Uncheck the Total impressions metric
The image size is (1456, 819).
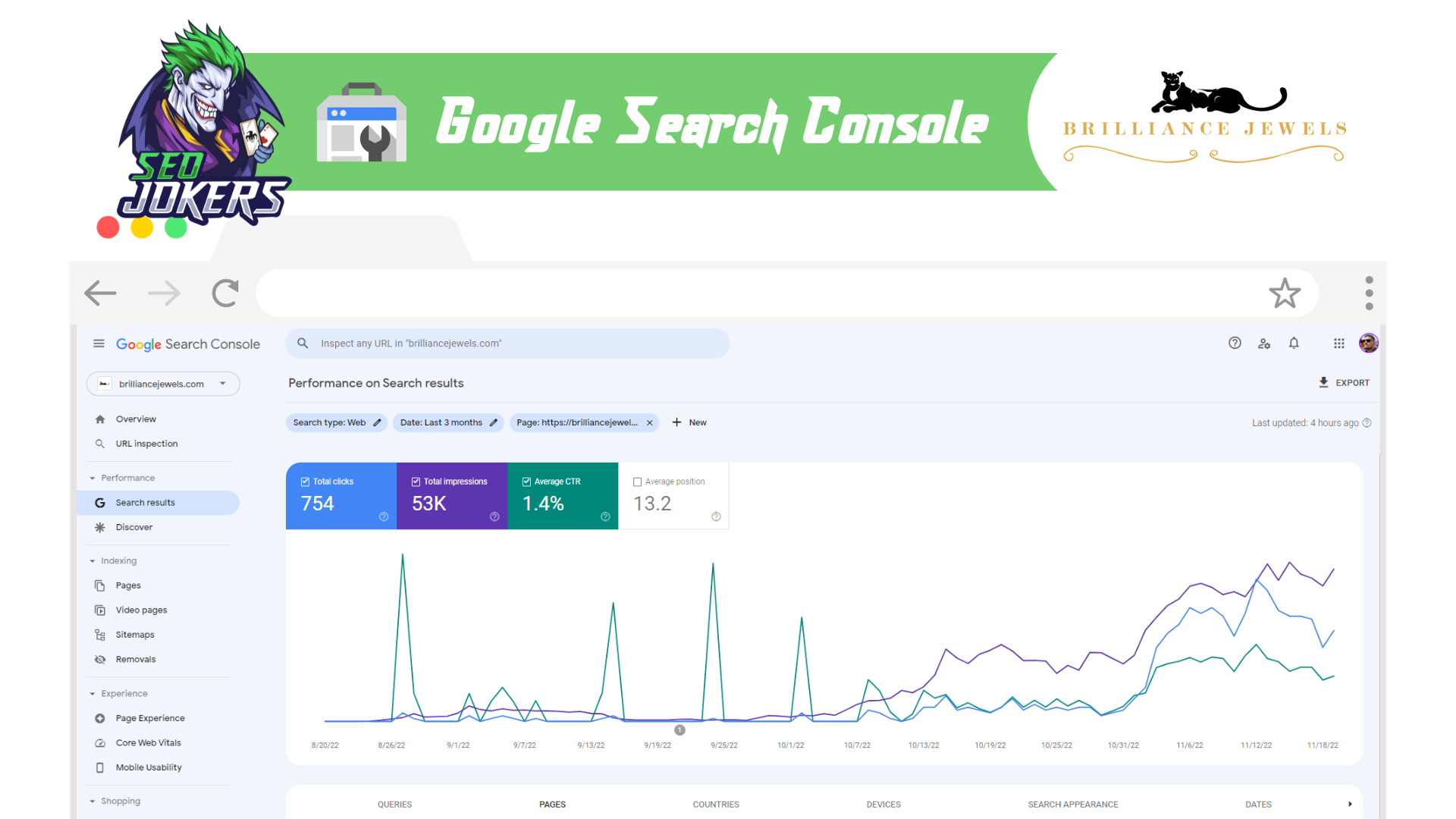(x=416, y=481)
